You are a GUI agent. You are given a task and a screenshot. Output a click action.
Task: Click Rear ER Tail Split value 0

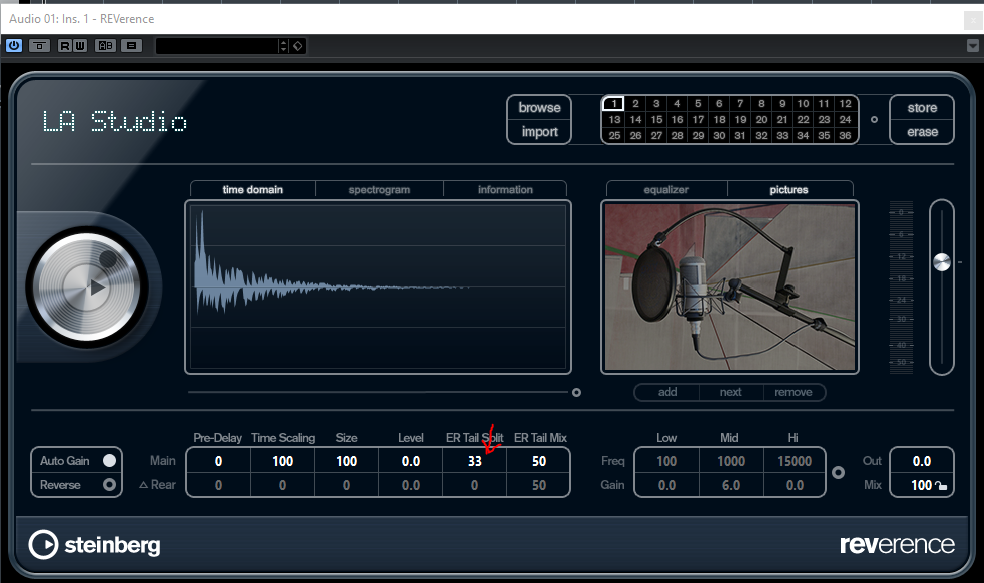coord(474,485)
